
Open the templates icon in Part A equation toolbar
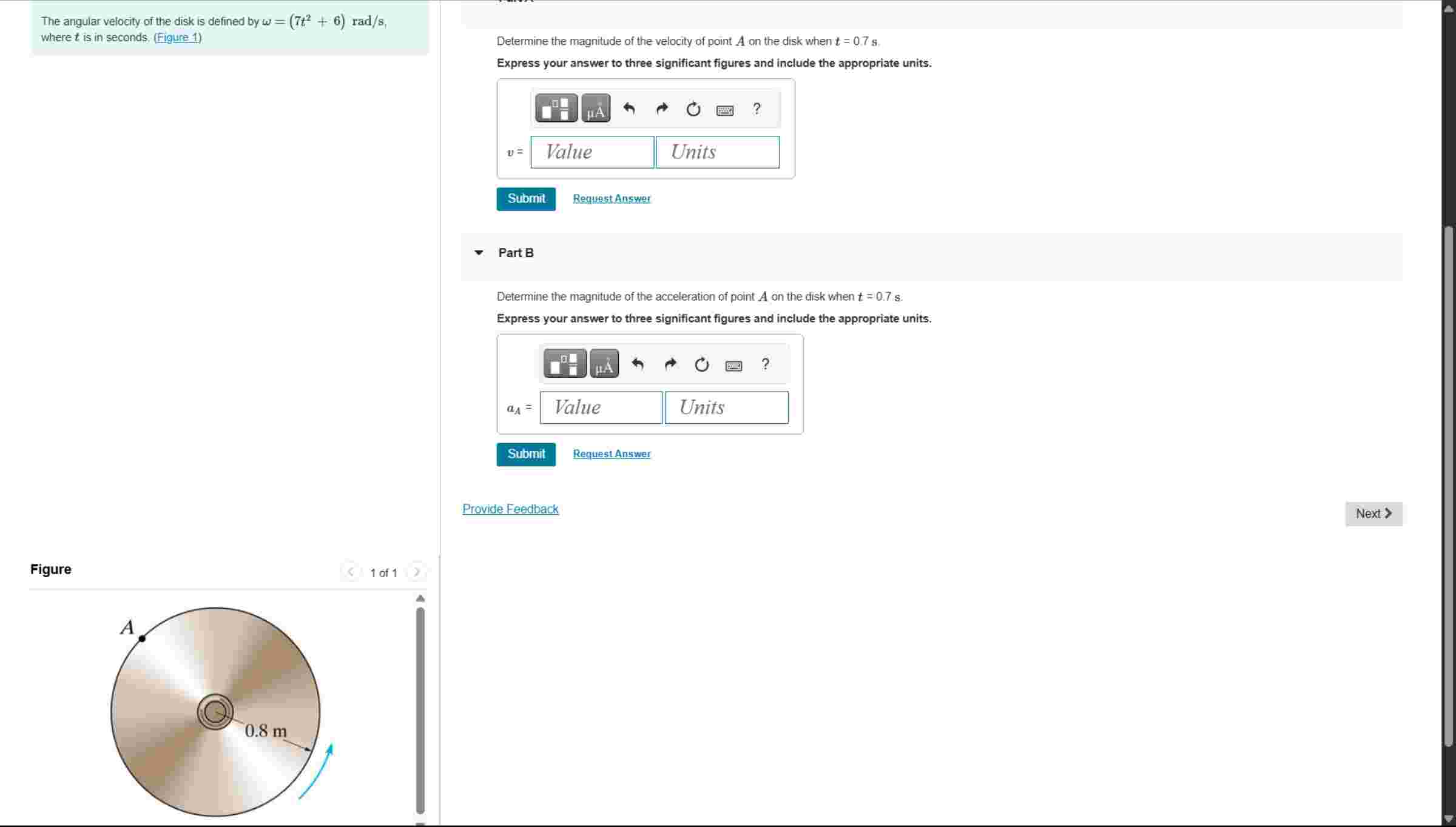555,108
